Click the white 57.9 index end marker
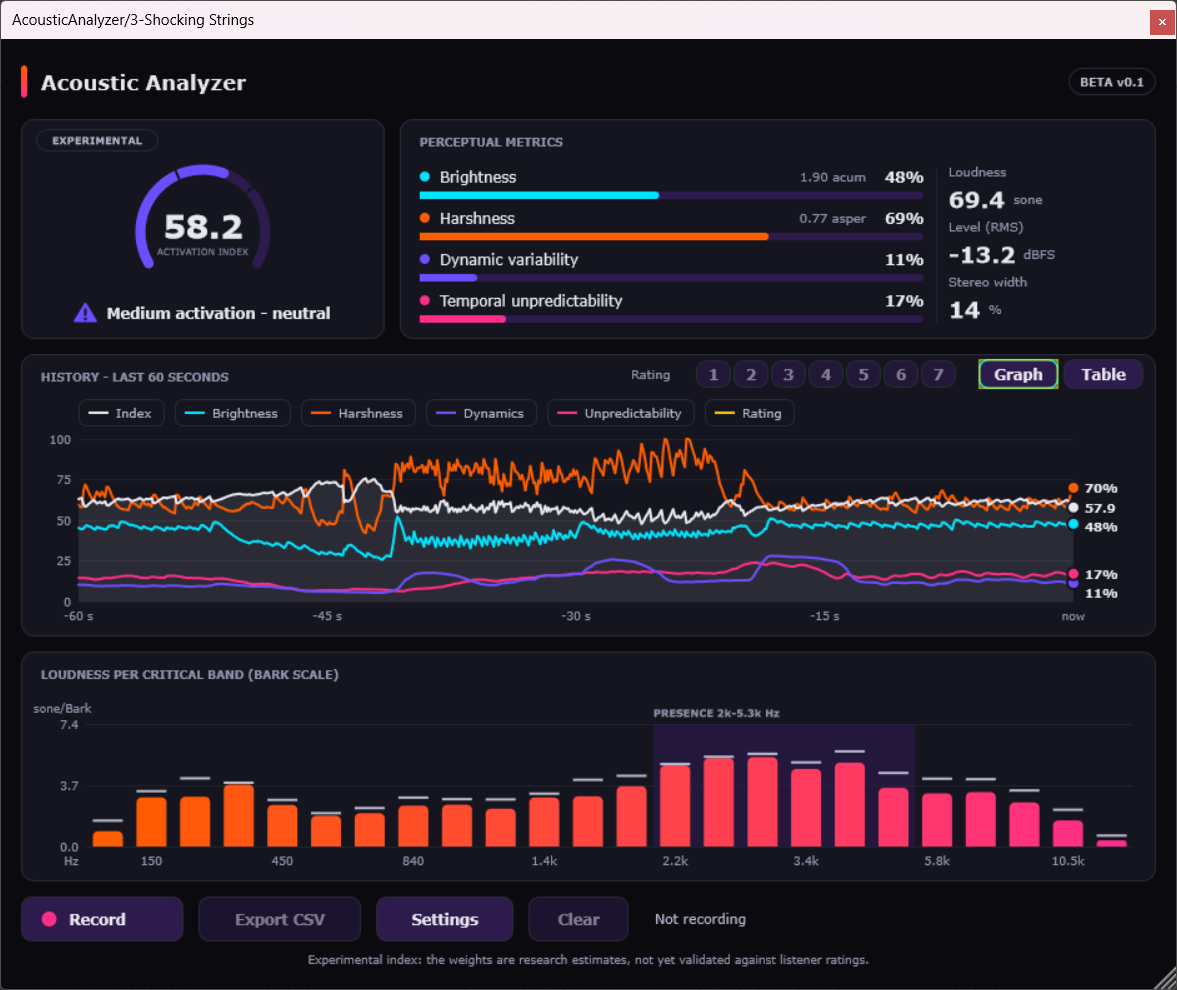1177x990 pixels. pos(1073,508)
